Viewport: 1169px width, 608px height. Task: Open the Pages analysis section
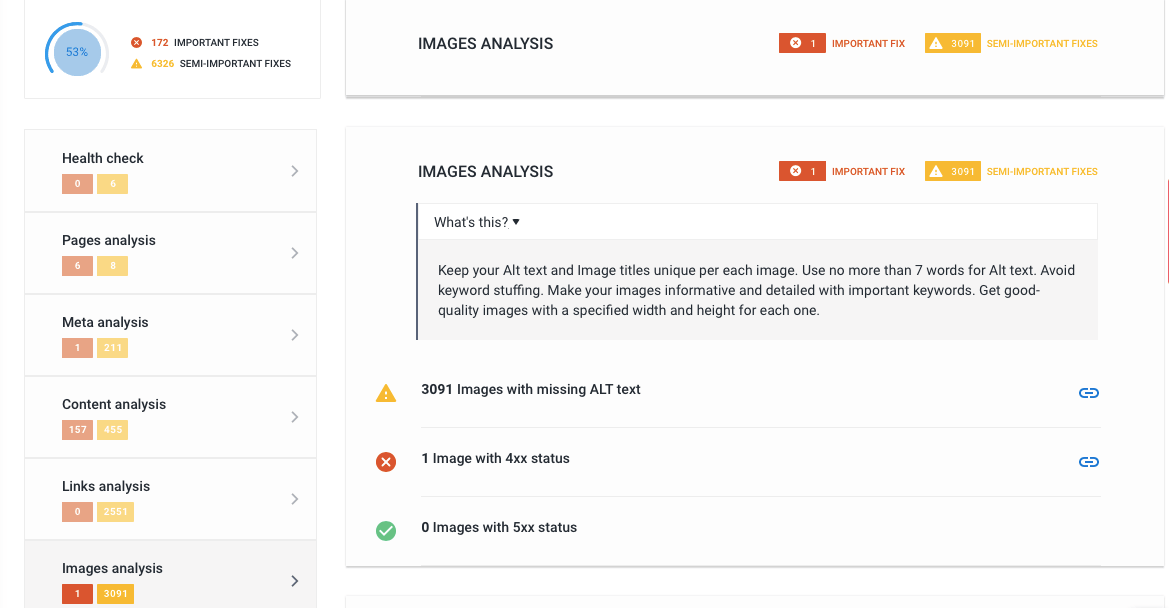tap(171, 253)
